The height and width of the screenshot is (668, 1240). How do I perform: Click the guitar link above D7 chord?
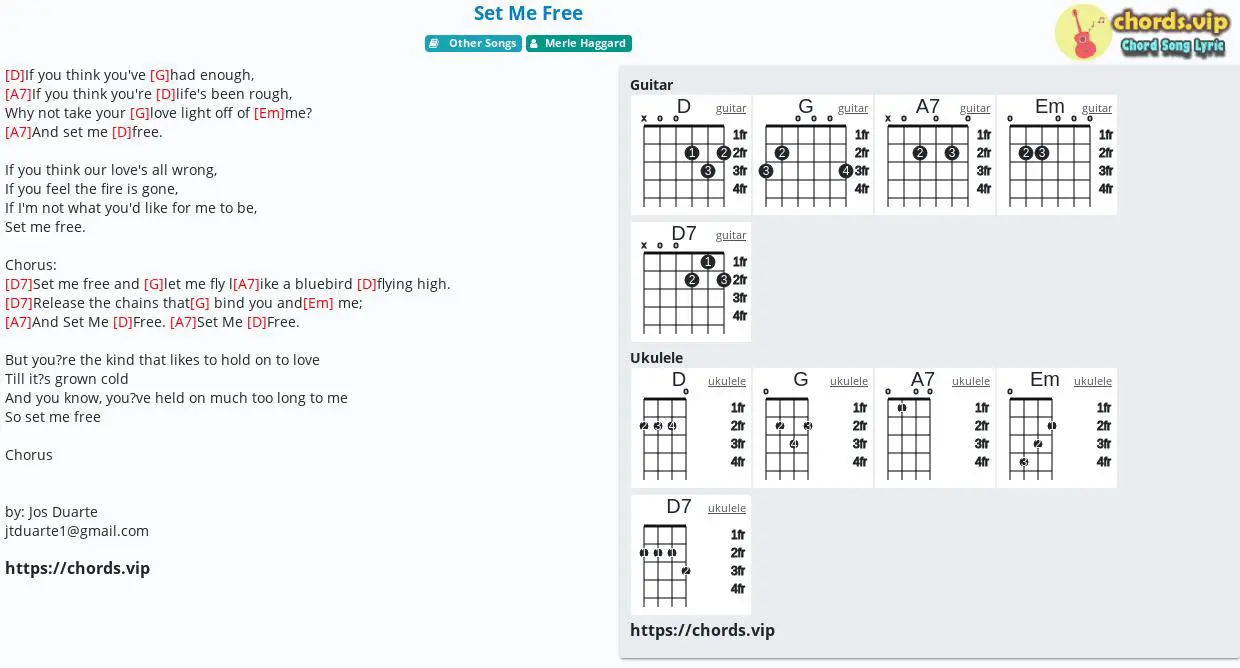point(731,235)
